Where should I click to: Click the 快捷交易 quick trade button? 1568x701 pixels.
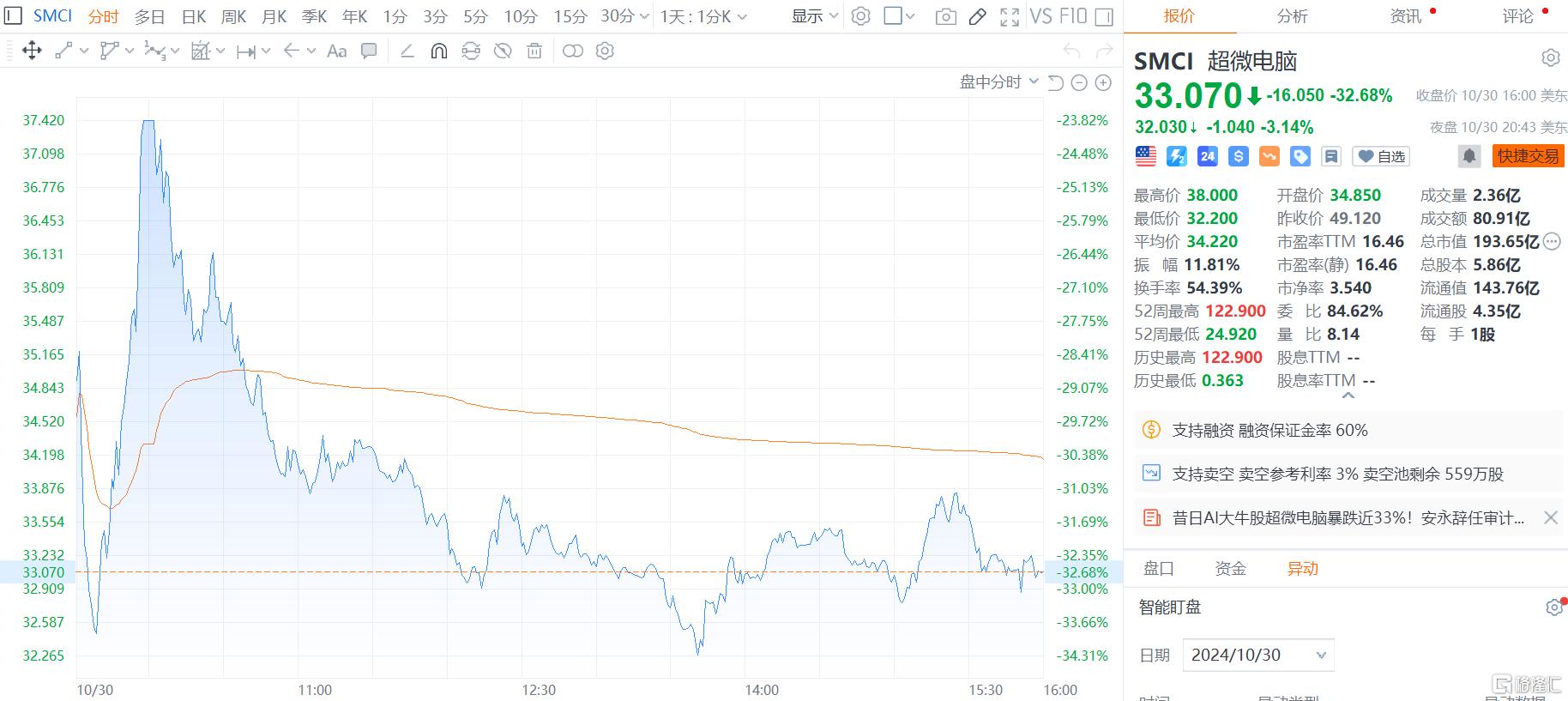coord(1529,156)
